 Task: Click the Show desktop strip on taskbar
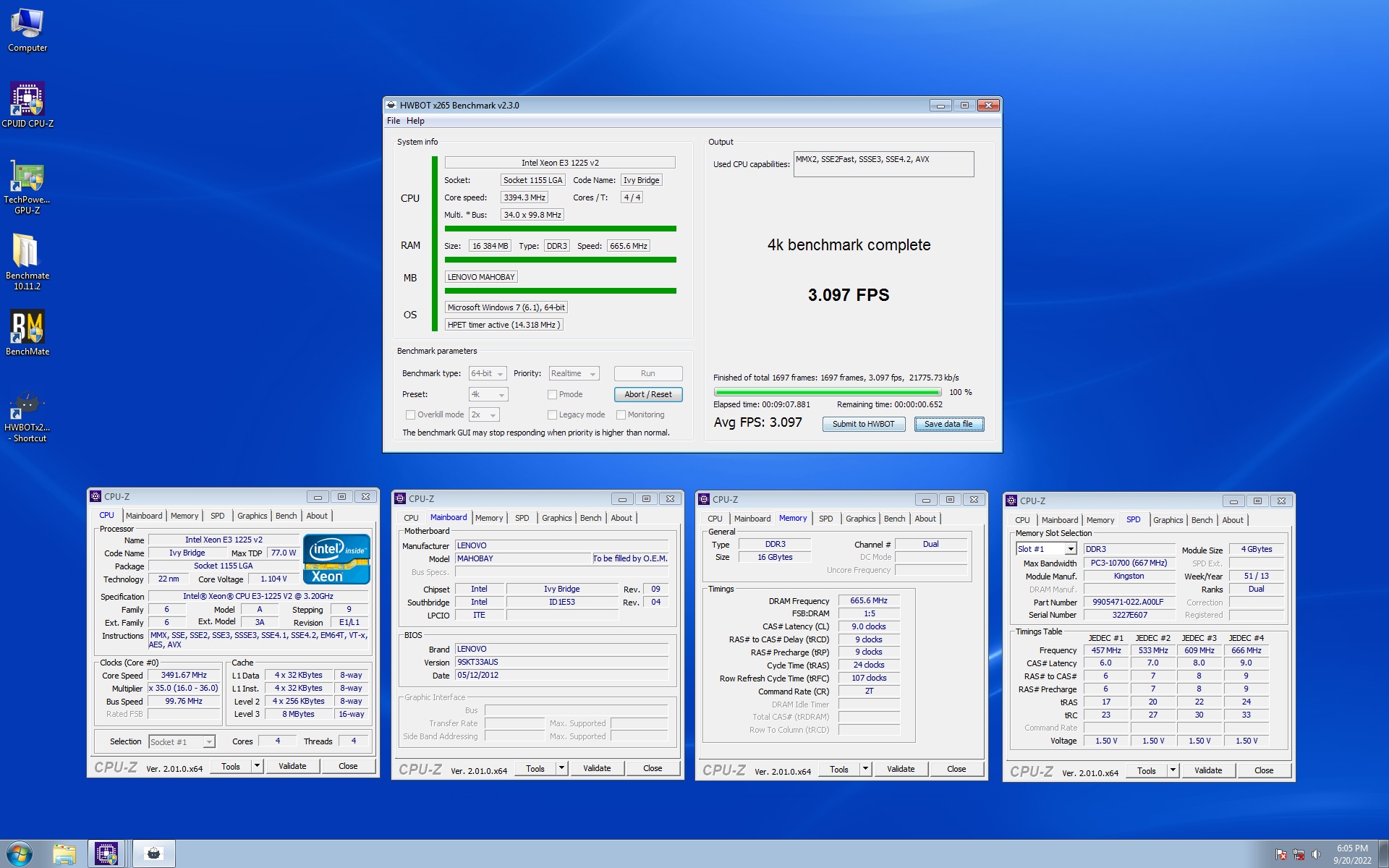click(x=1383, y=854)
